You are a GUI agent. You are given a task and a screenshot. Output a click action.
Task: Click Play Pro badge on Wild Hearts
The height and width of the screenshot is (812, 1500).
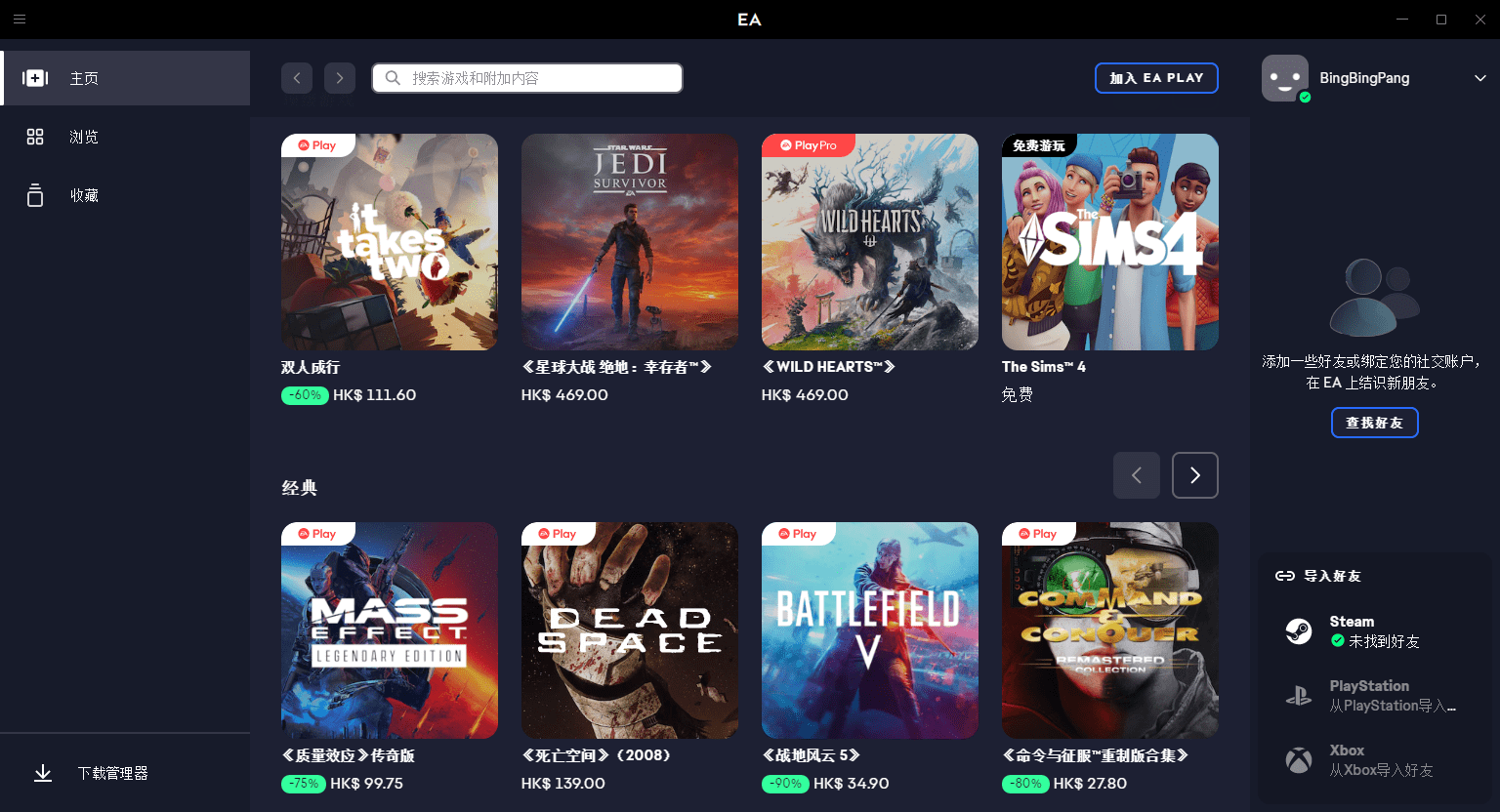click(x=808, y=145)
